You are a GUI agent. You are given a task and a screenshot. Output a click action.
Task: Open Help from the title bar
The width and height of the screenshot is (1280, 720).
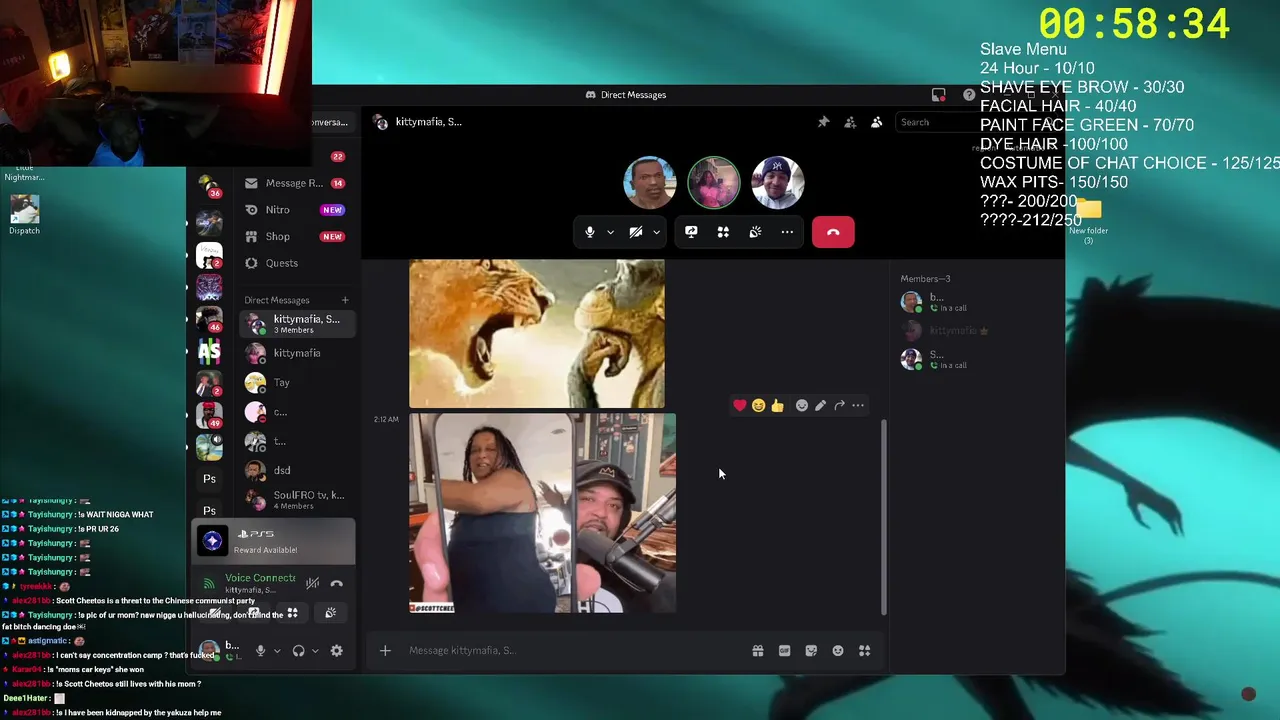point(969,95)
